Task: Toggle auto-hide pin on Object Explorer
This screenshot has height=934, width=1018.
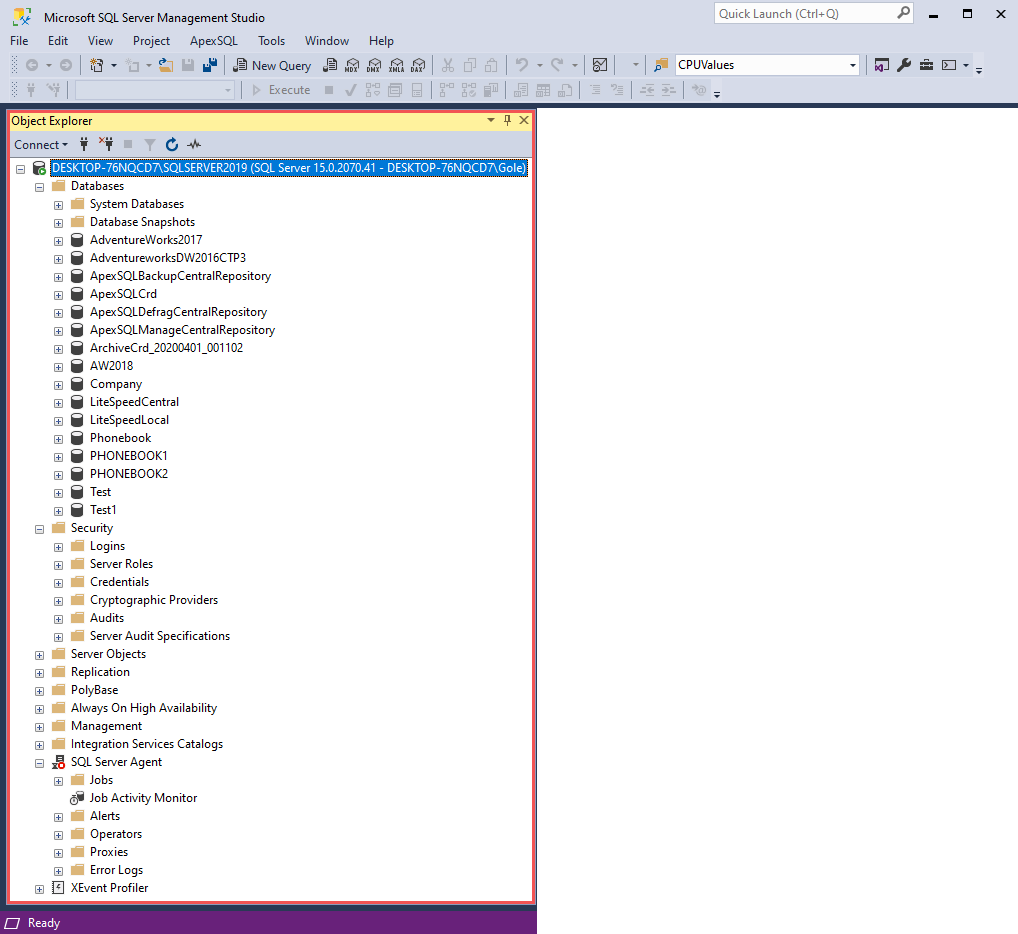Action: [x=508, y=120]
